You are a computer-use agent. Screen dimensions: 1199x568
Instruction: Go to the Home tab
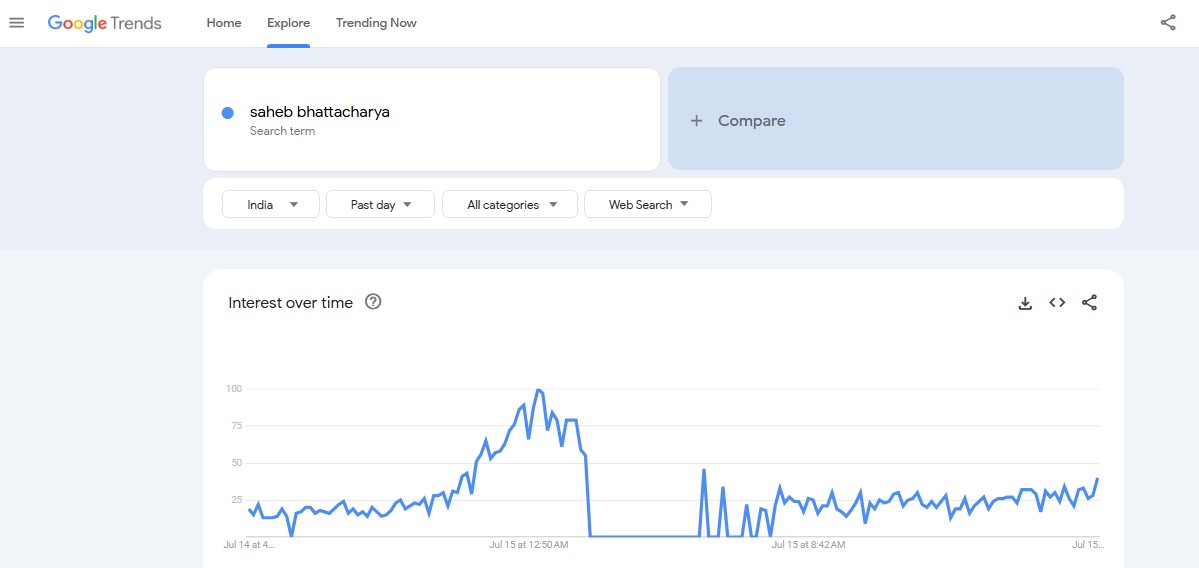(x=224, y=23)
